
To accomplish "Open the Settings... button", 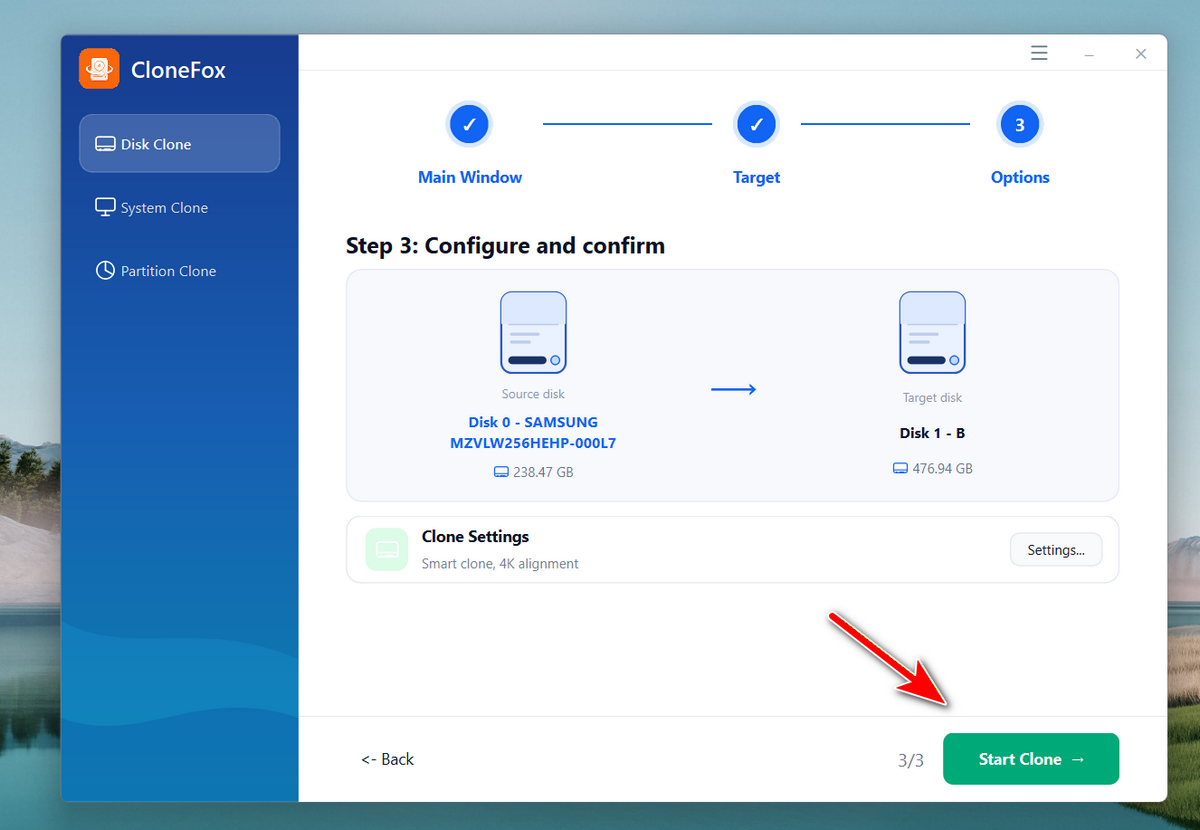I will pos(1056,549).
